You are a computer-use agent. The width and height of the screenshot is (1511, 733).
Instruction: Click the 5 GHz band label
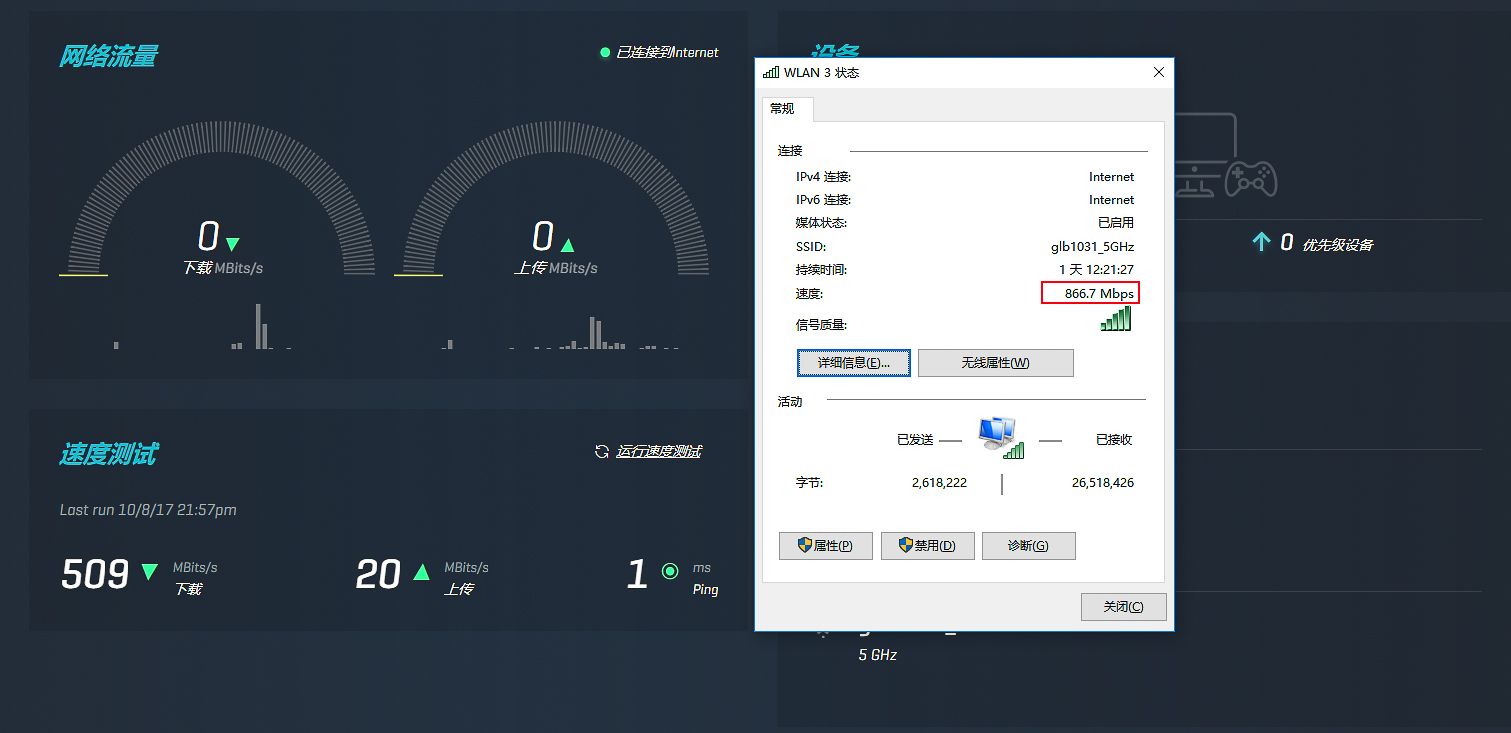point(877,655)
